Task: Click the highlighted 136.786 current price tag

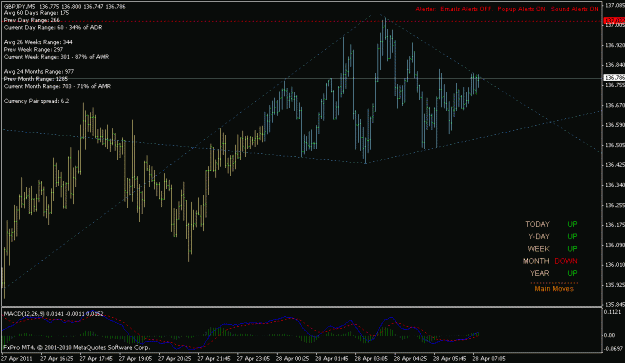Action: click(614, 77)
